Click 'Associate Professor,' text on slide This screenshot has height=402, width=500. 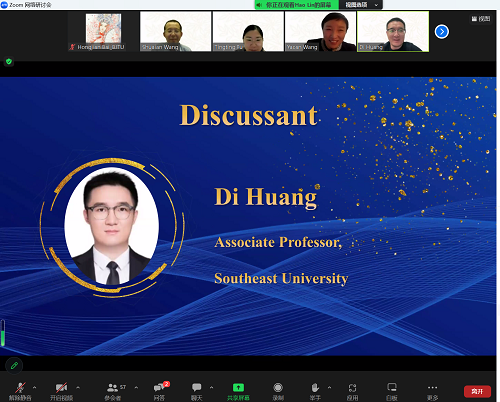[278, 242]
